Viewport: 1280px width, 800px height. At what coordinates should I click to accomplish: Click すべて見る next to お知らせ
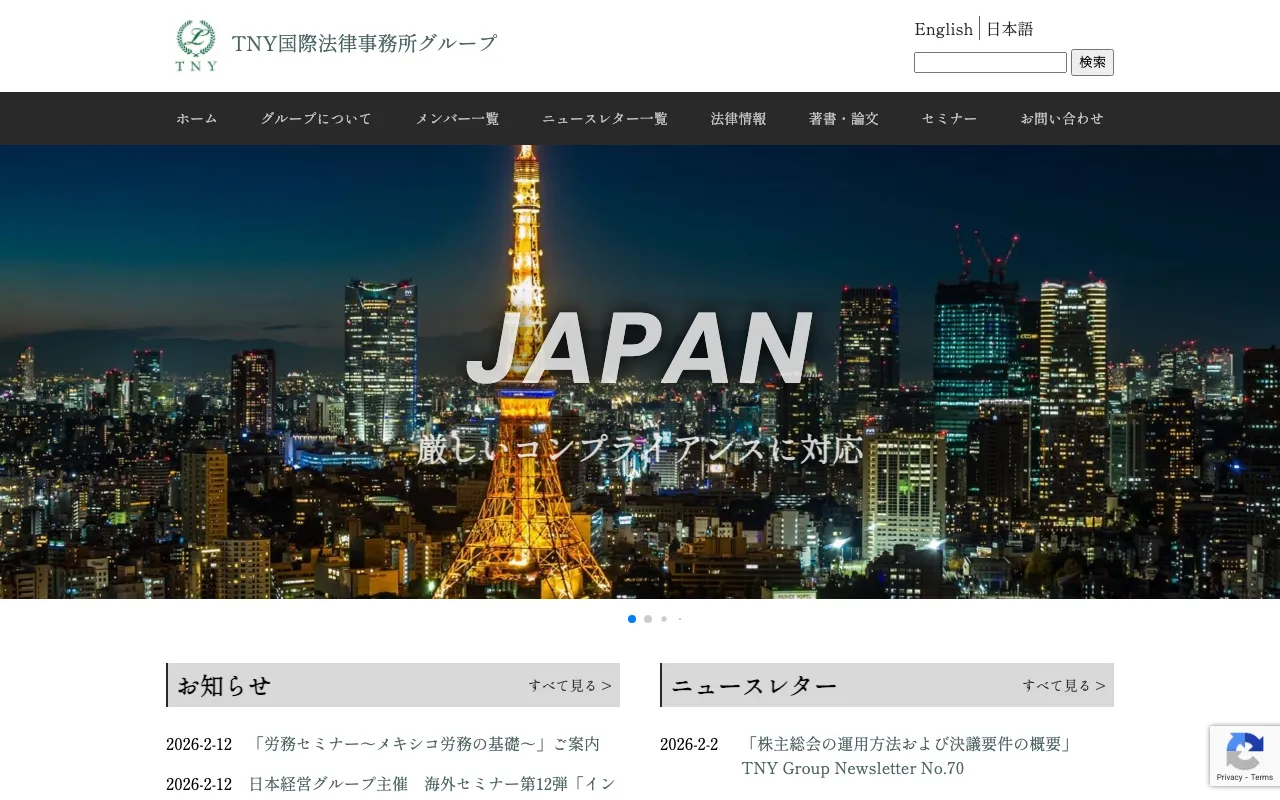(x=568, y=684)
